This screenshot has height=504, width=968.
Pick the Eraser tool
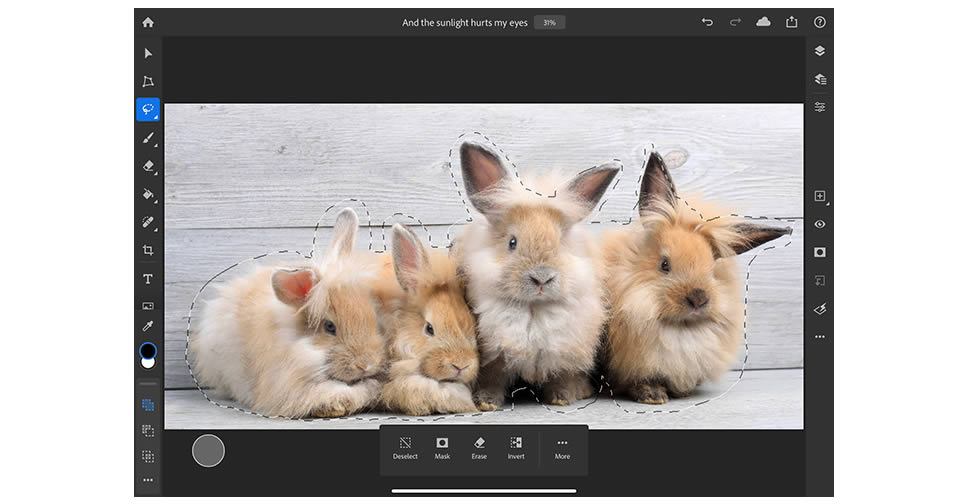(x=148, y=166)
